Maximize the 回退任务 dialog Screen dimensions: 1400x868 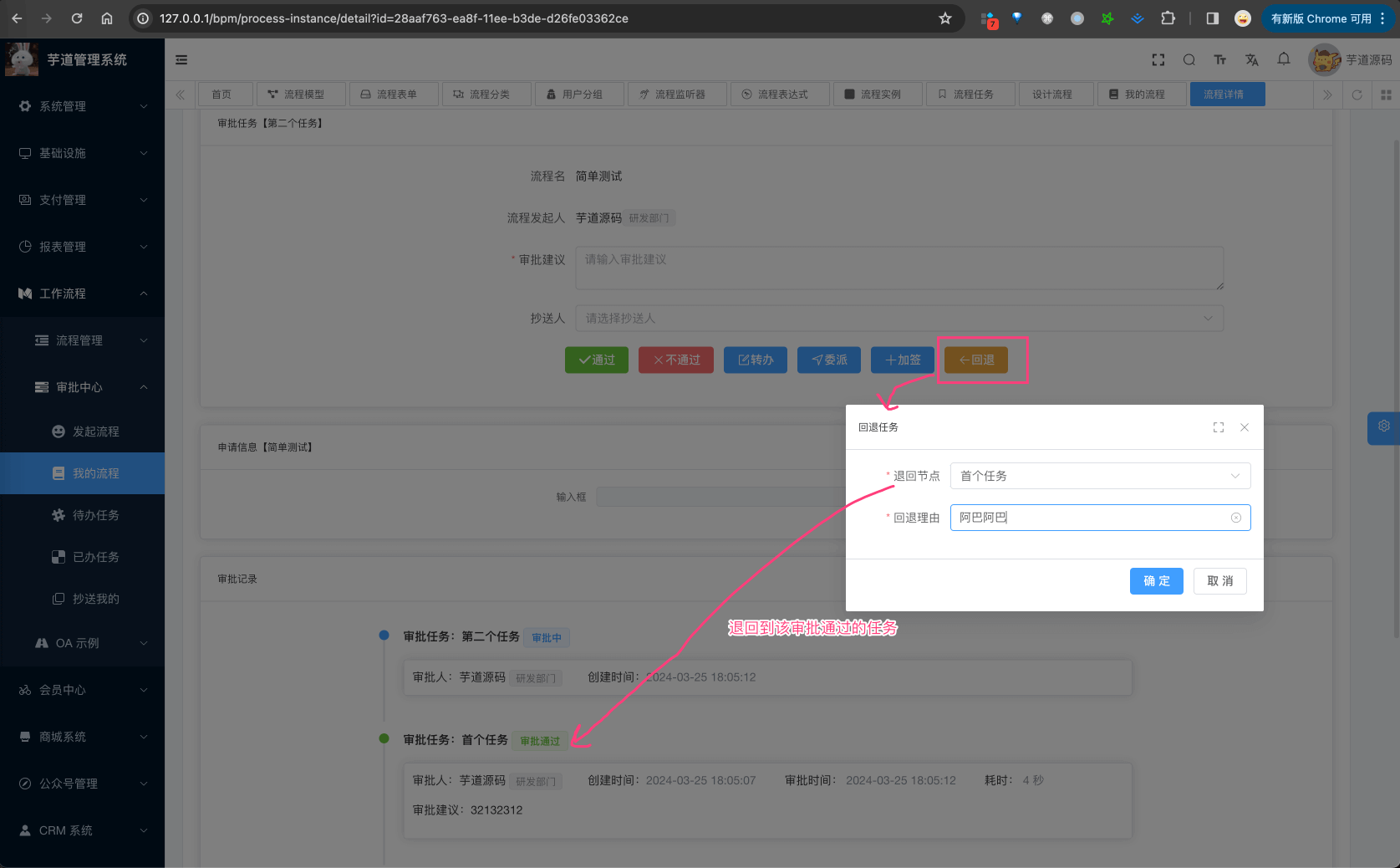1218,427
